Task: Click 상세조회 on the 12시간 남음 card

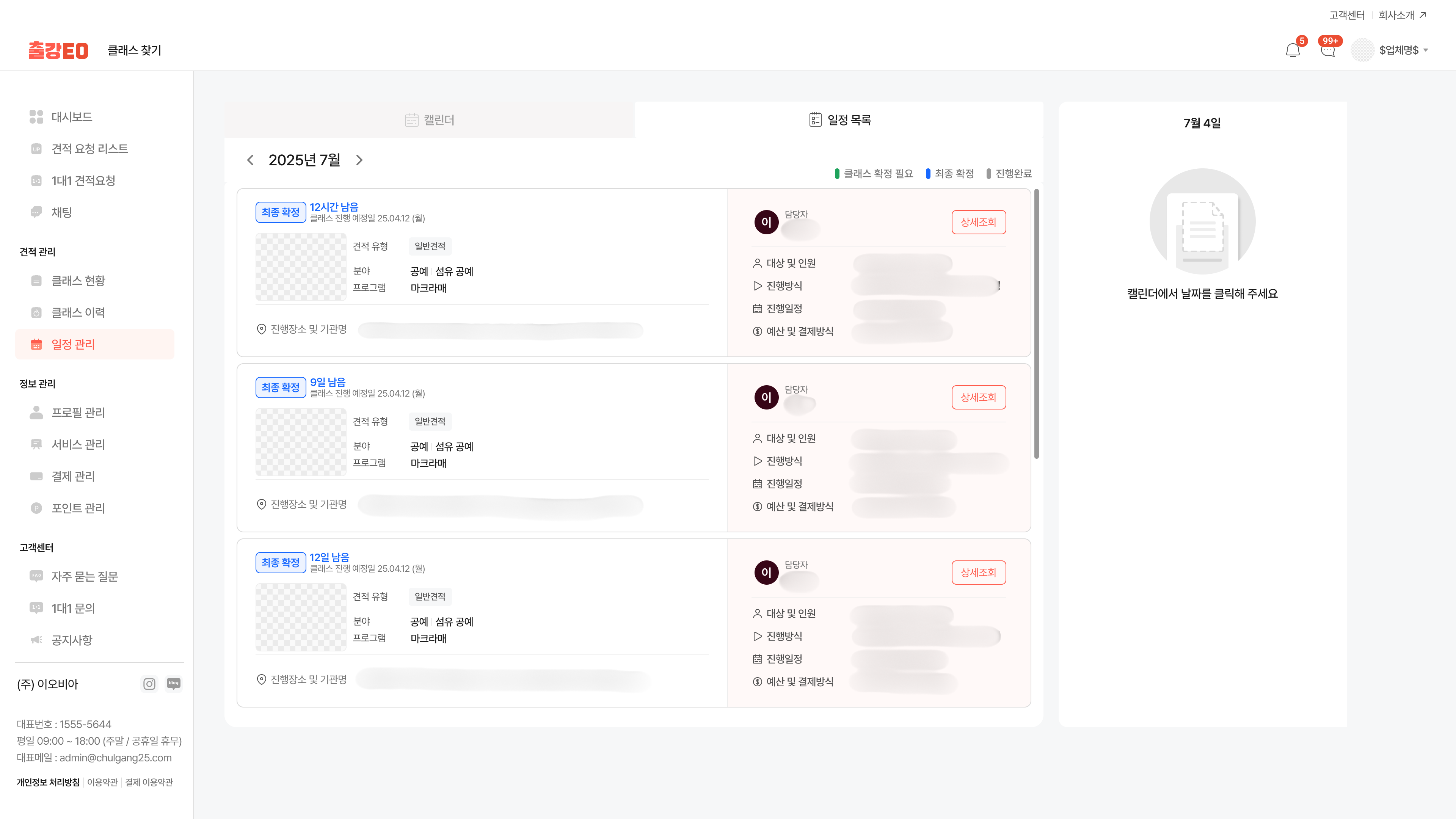Action: click(978, 222)
